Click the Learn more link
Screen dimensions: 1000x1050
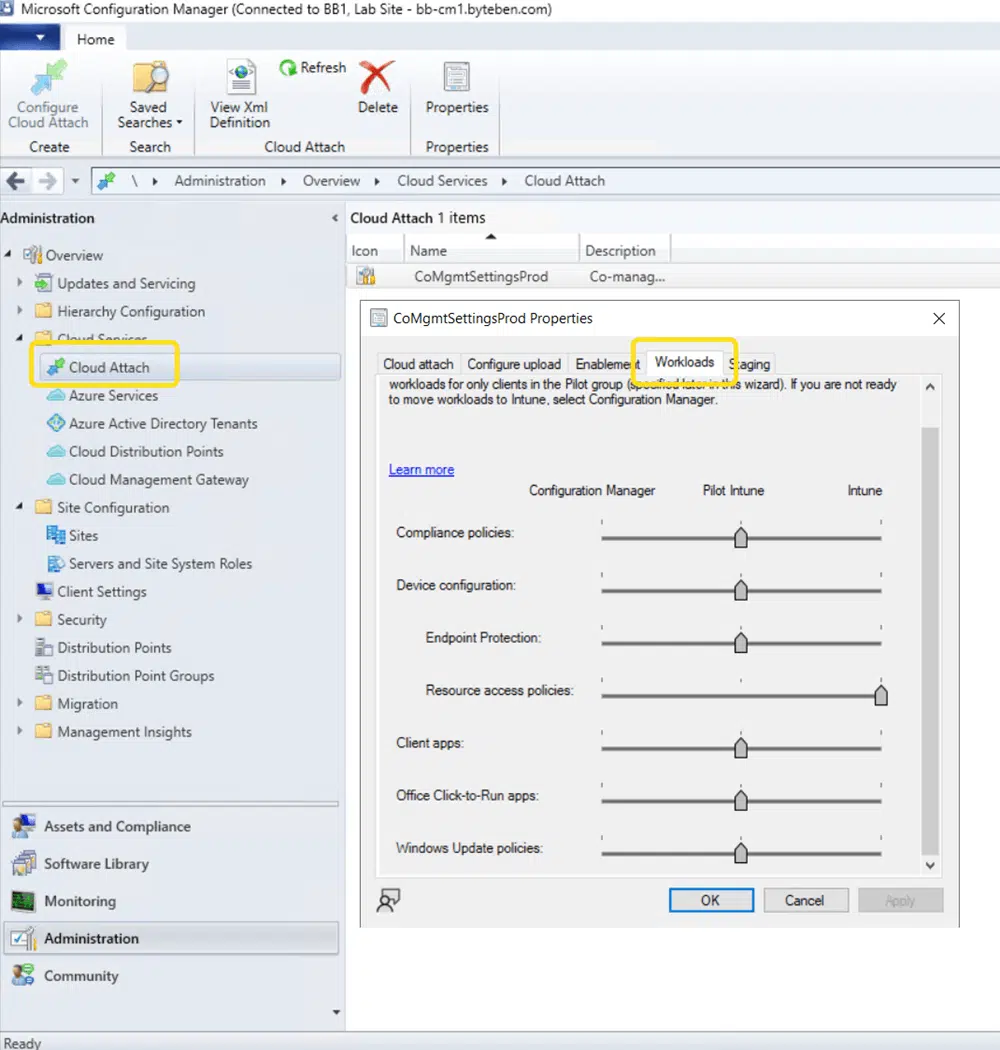(x=421, y=470)
